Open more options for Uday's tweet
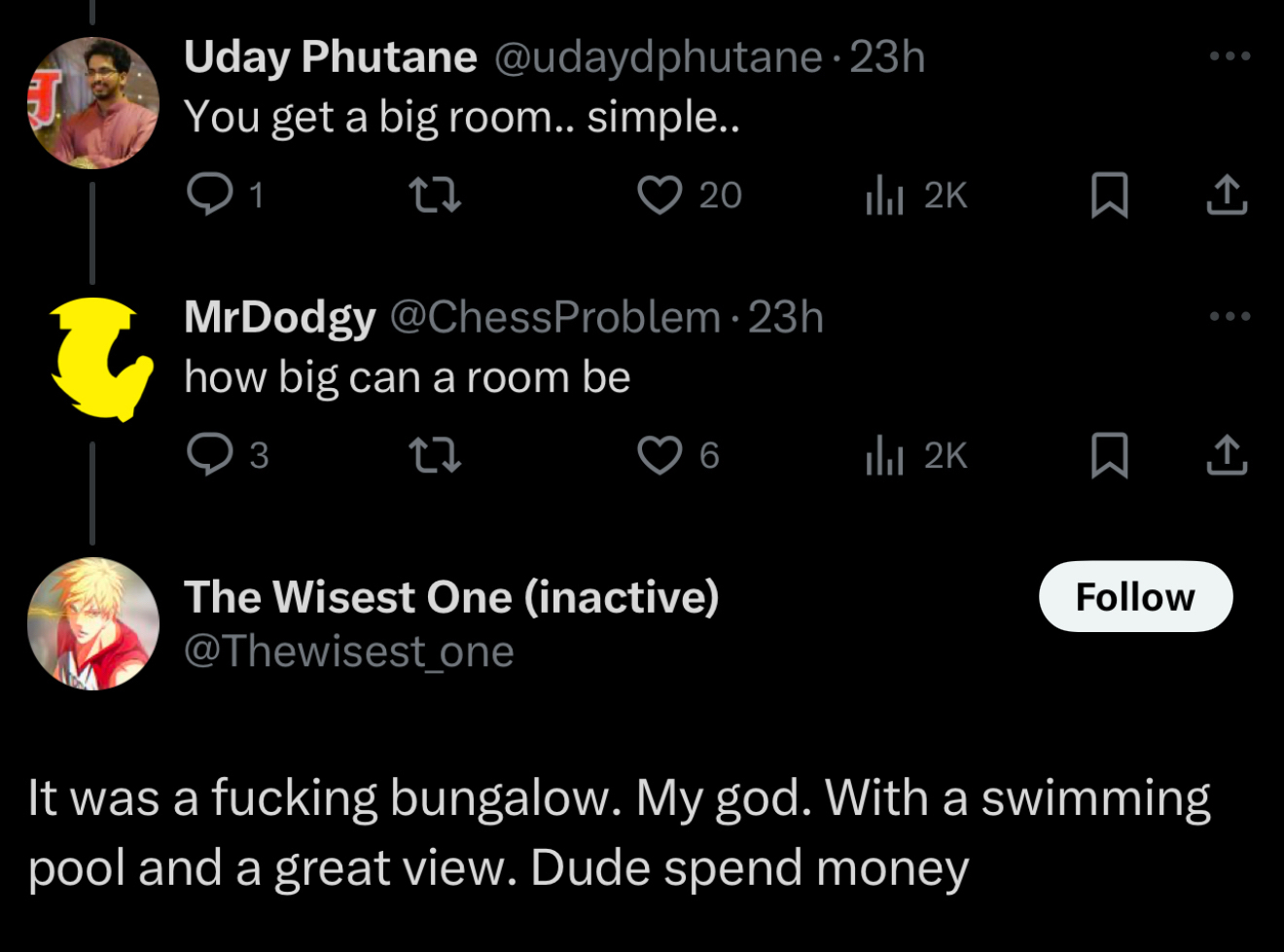The height and width of the screenshot is (952, 1284). coord(1230,56)
